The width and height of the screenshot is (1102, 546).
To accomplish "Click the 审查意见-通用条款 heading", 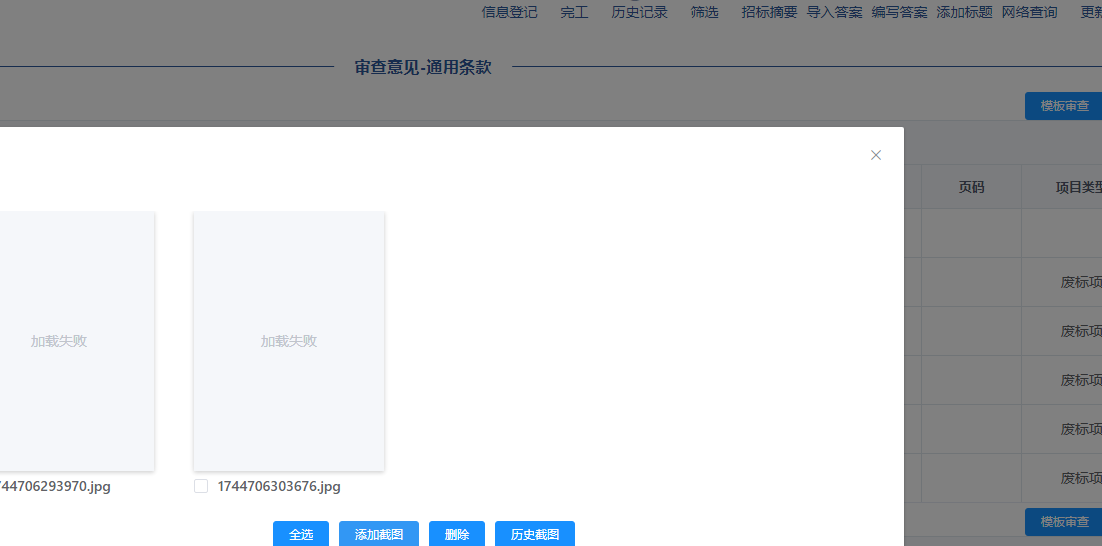I will coord(423,67).
